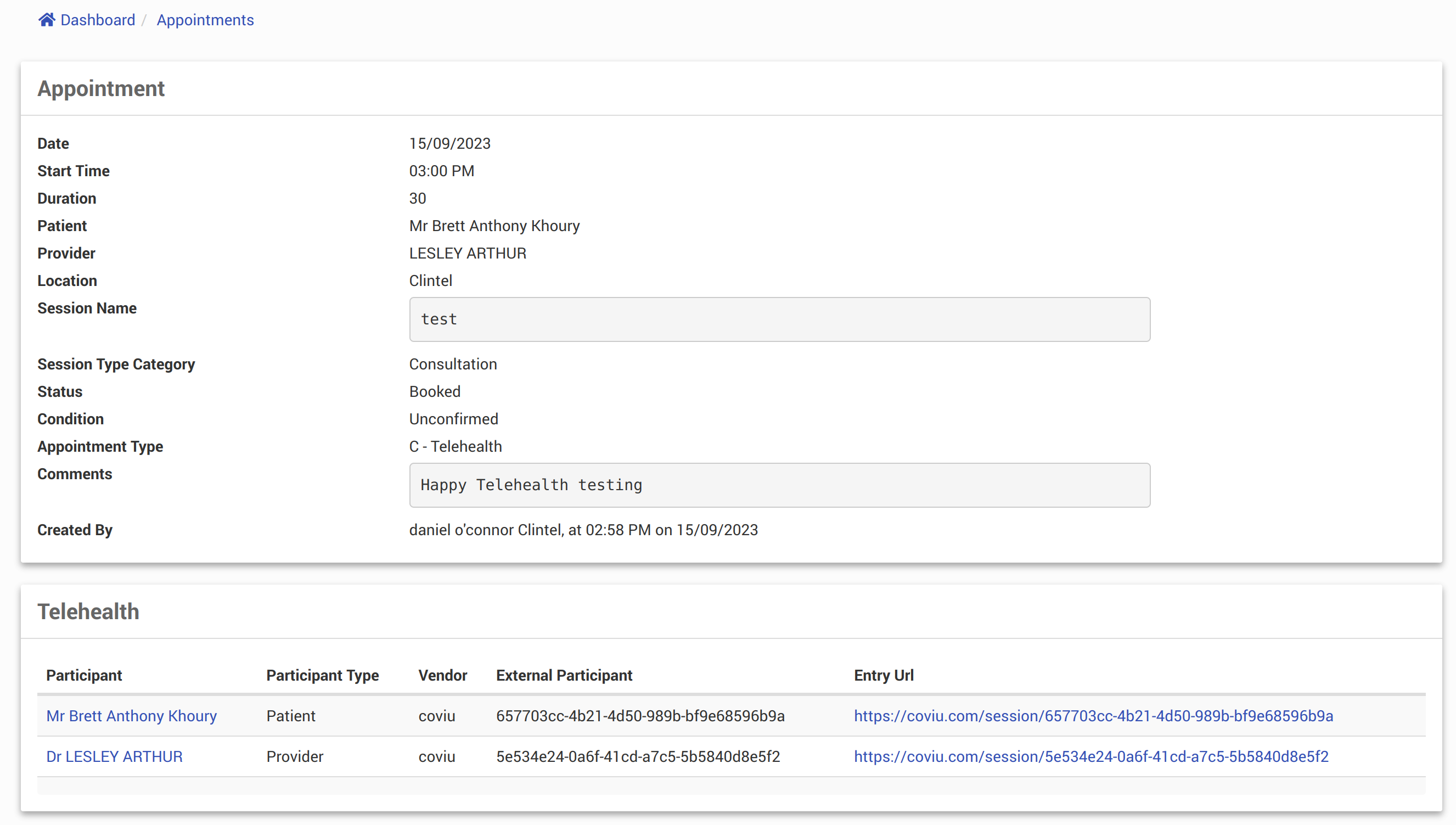Click the Participant Type column header
1456x825 pixels.
(322, 675)
